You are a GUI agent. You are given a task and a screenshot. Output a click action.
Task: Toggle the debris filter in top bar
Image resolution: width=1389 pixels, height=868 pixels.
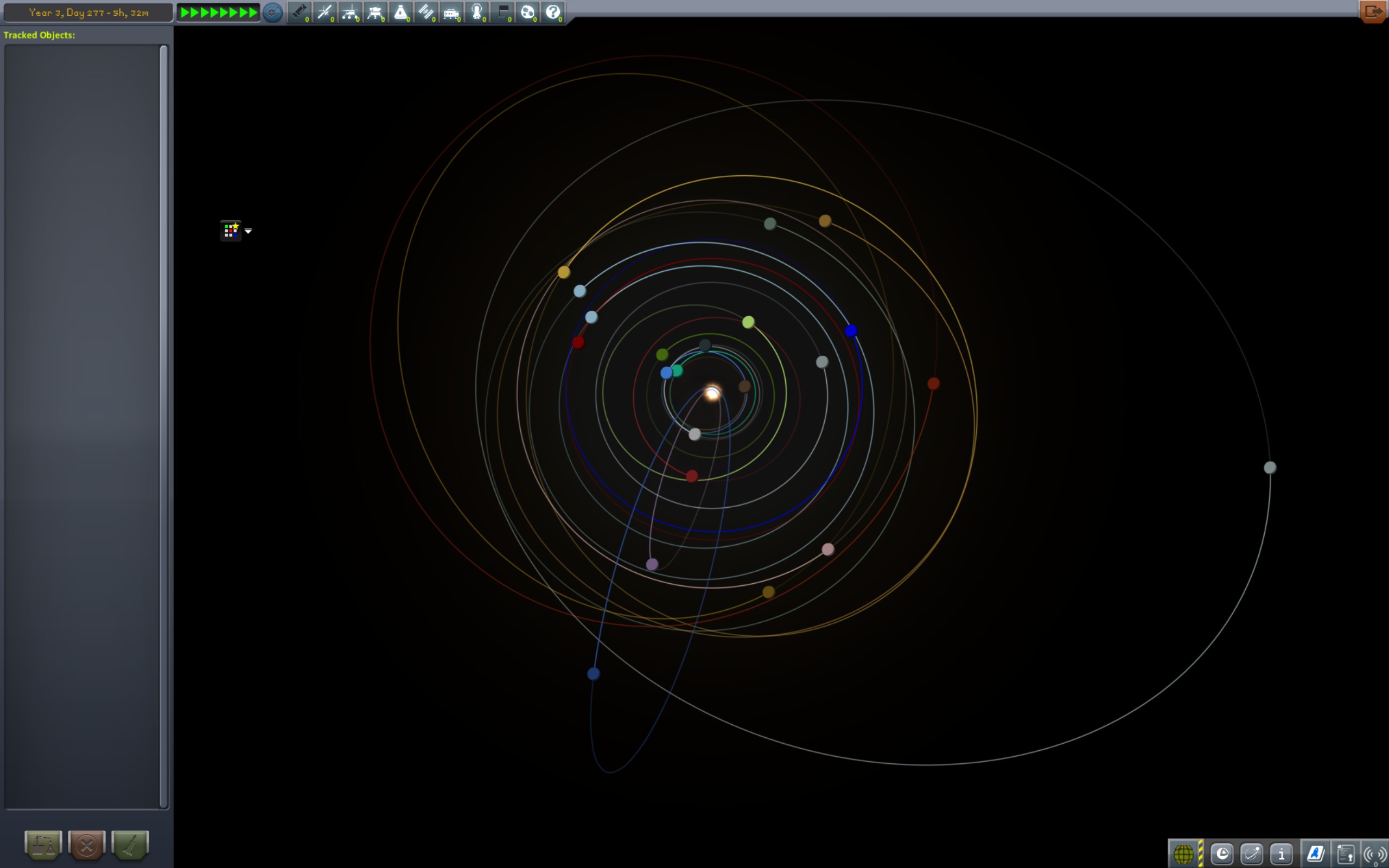pyautogui.click(x=299, y=12)
